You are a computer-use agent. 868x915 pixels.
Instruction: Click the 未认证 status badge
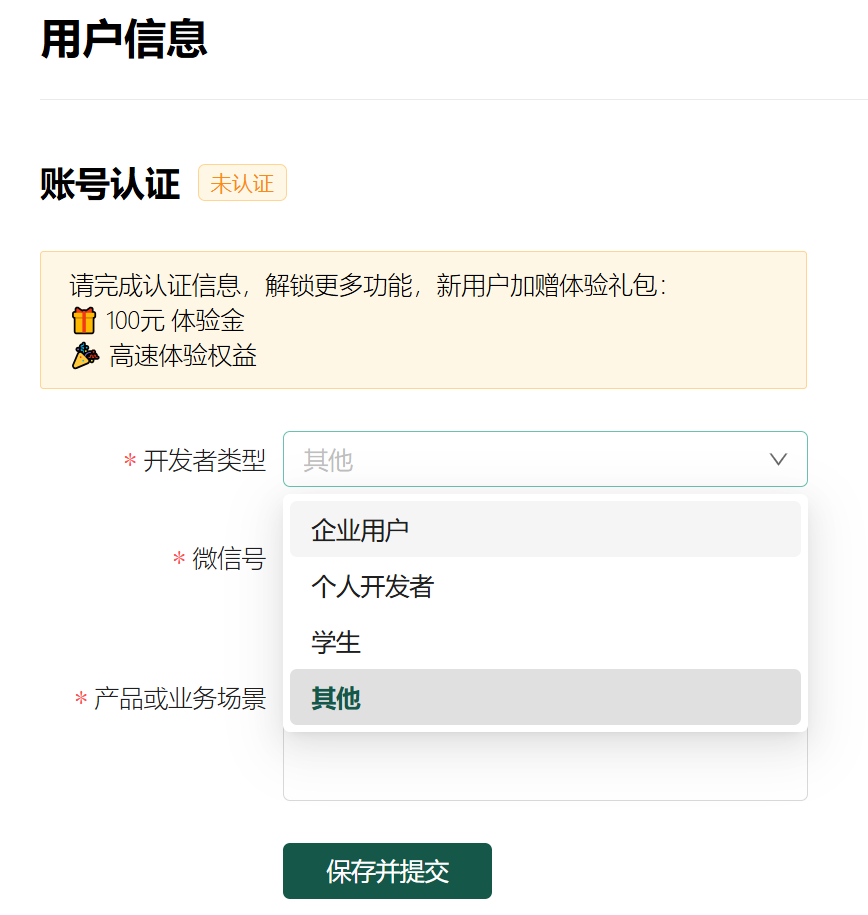(242, 183)
